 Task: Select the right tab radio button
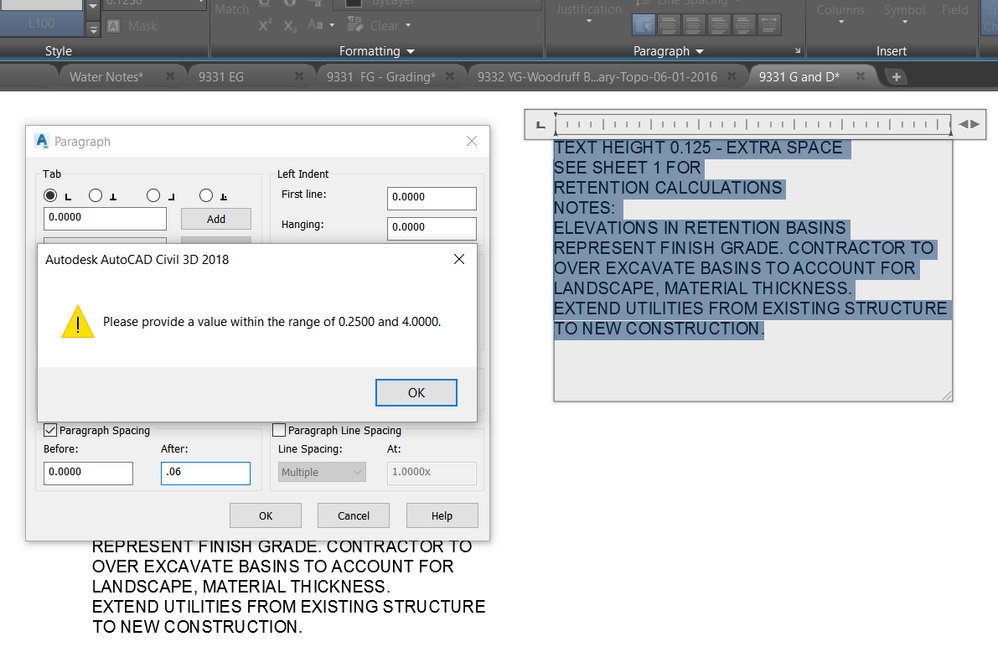pos(153,195)
